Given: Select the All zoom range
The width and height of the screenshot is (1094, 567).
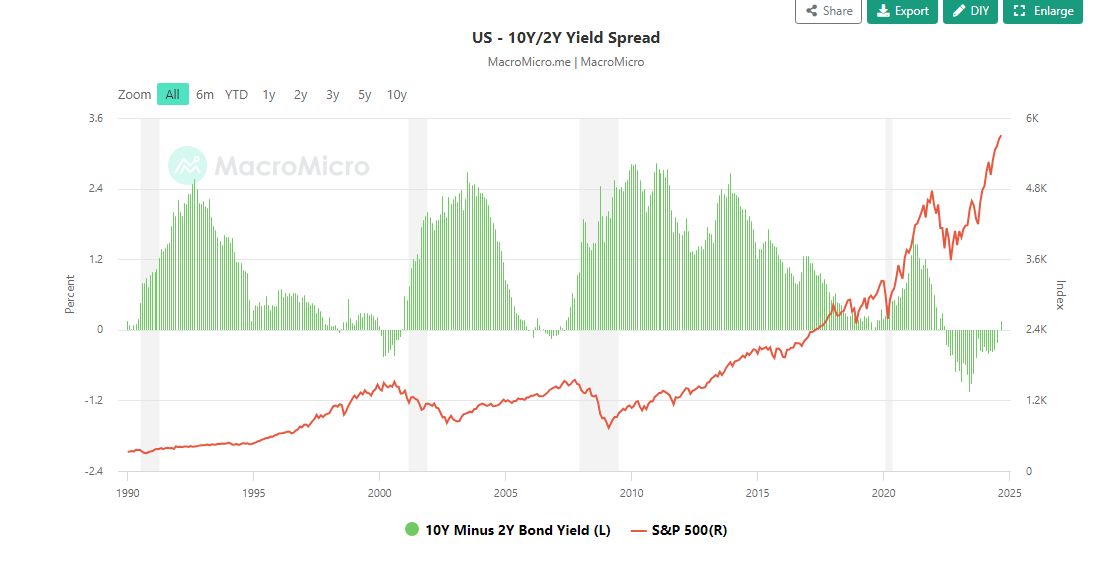Looking at the screenshot, I should pyautogui.click(x=172, y=94).
